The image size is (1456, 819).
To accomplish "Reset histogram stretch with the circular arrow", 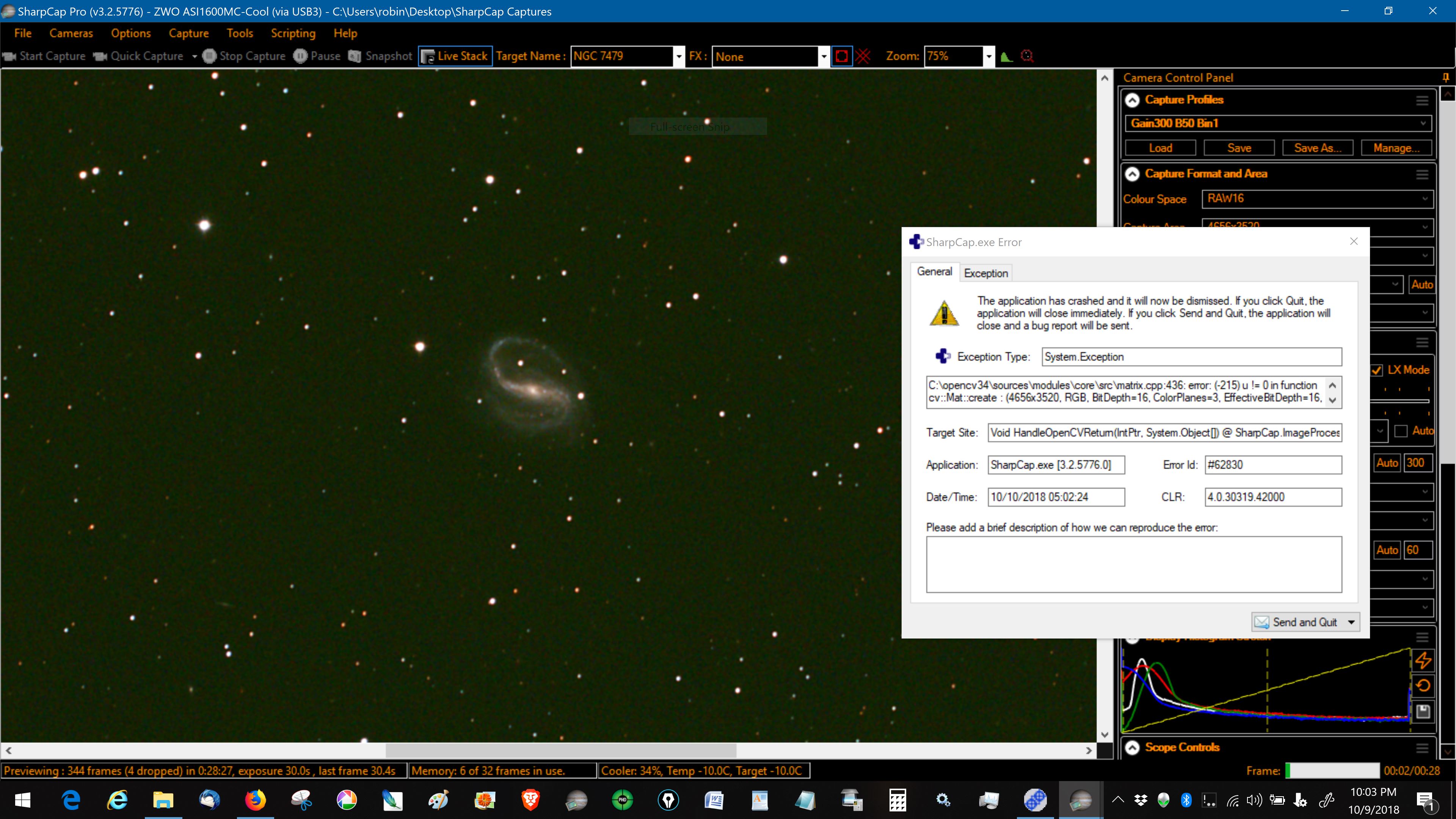I will (x=1423, y=686).
